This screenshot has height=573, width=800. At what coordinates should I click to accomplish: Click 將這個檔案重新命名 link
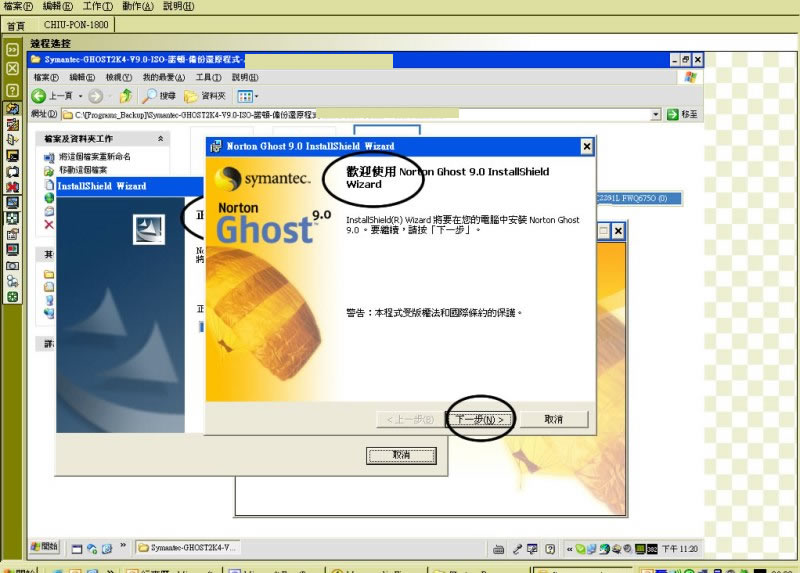(x=95, y=157)
